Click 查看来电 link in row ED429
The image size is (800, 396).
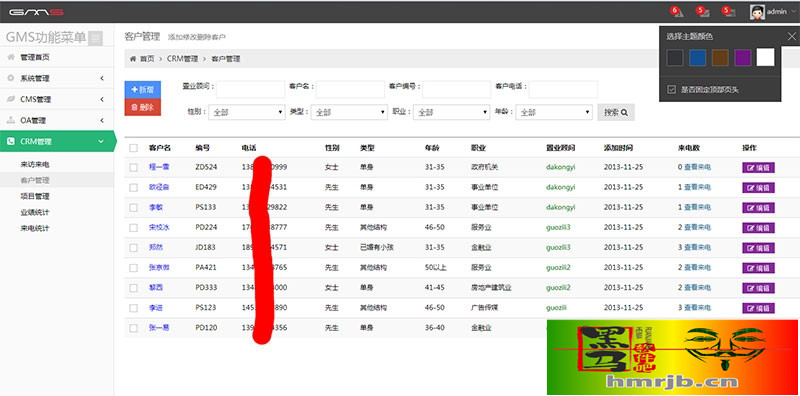[x=697, y=187]
